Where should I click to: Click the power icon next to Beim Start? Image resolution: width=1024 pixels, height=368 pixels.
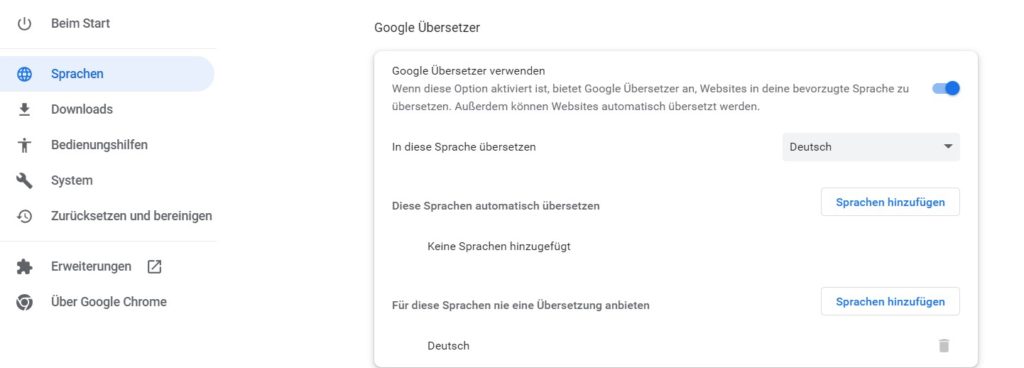[x=24, y=24]
